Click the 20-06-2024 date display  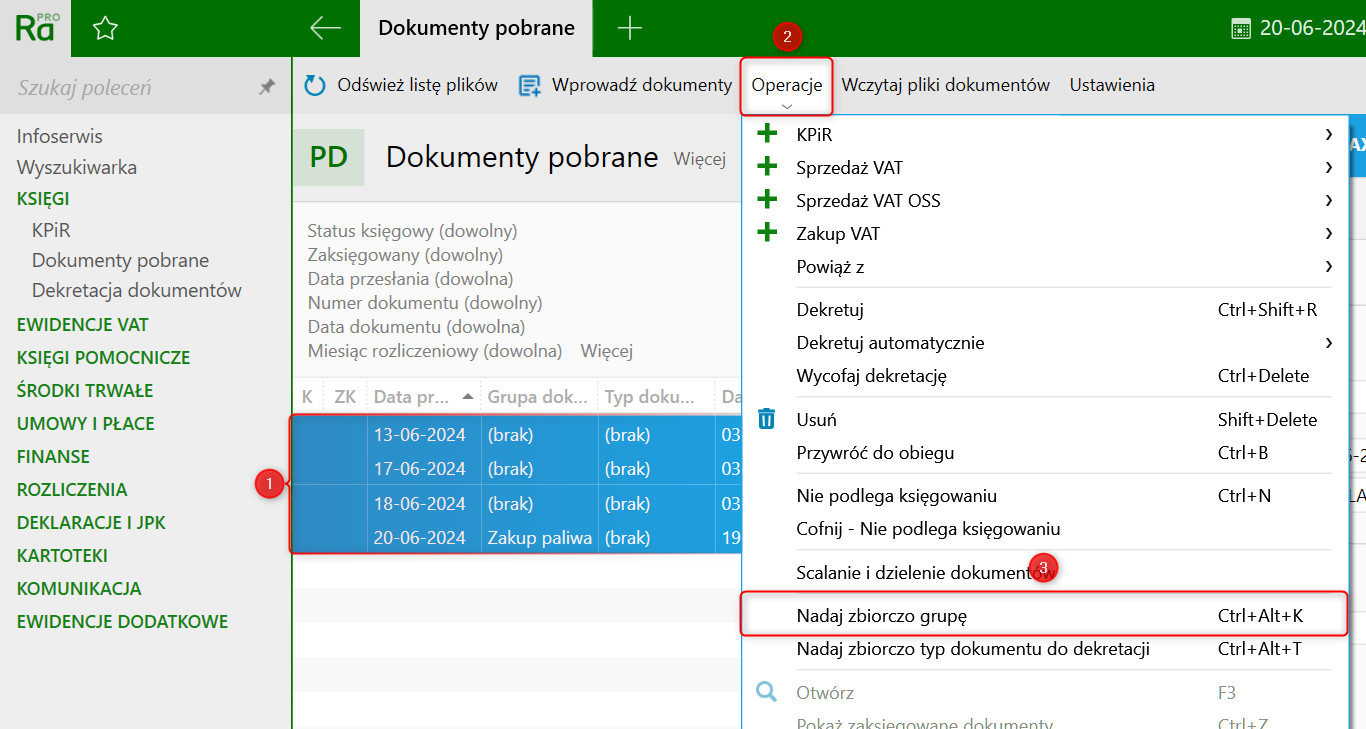tap(1312, 28)
